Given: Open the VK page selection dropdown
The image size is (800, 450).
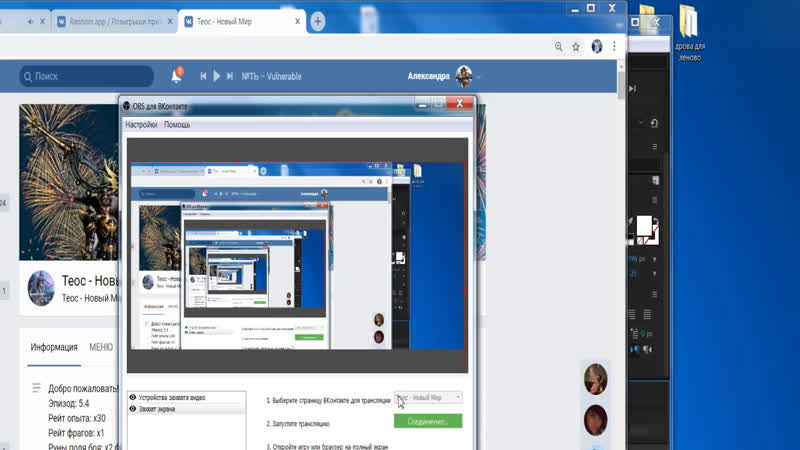Looking at the screenshot, I should point(428,397).
